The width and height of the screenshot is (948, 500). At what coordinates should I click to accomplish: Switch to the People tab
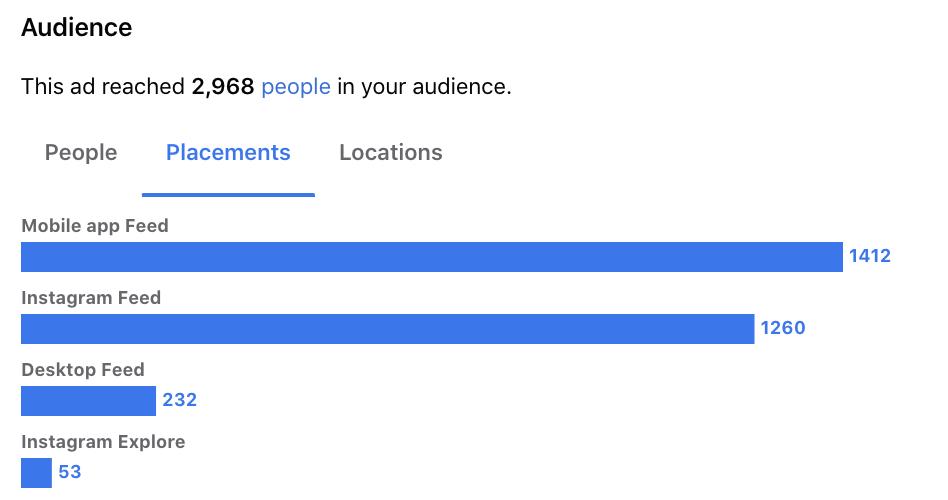point(81,152)
